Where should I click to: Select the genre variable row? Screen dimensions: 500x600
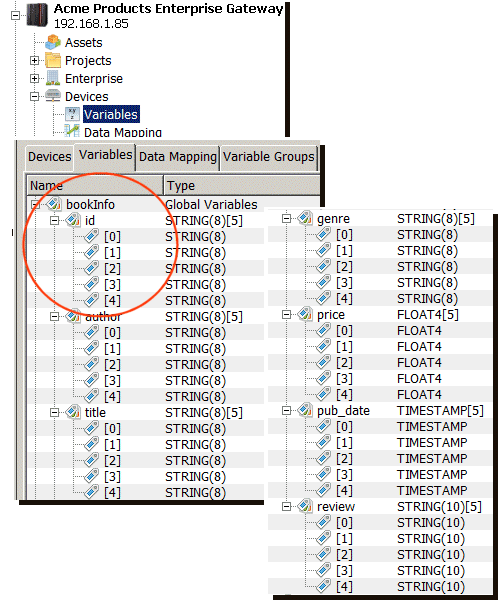[x=379, y=218]
